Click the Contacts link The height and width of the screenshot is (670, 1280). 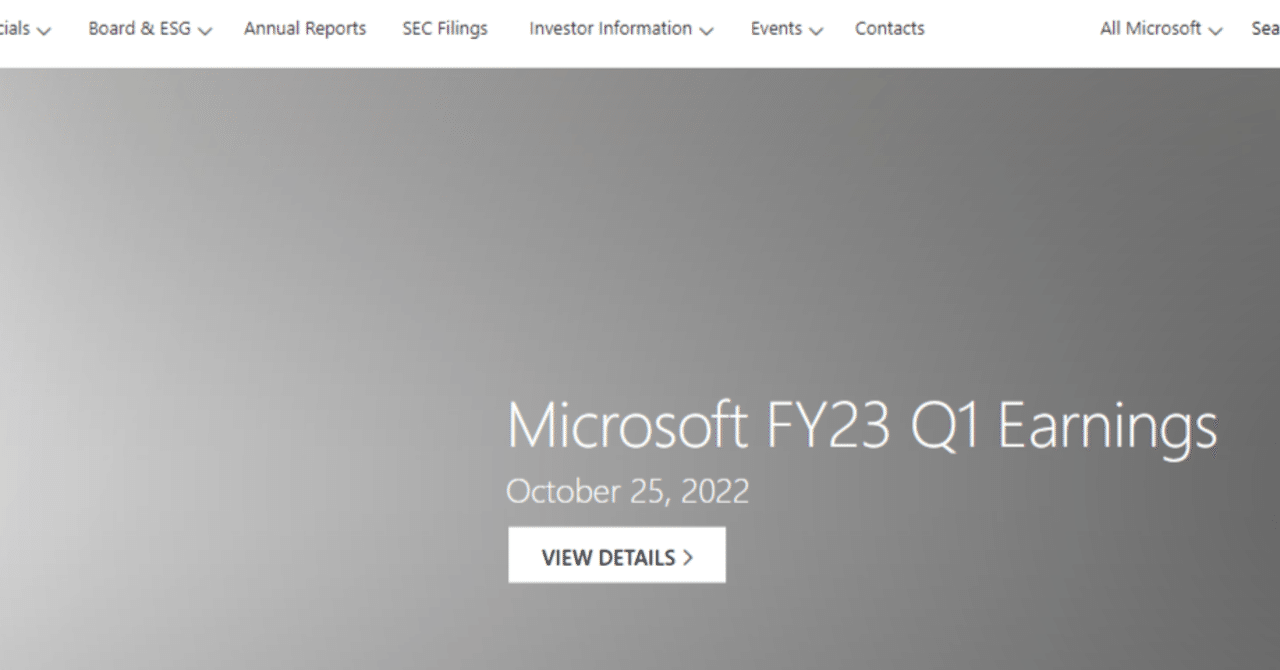(x=889, y=28)
